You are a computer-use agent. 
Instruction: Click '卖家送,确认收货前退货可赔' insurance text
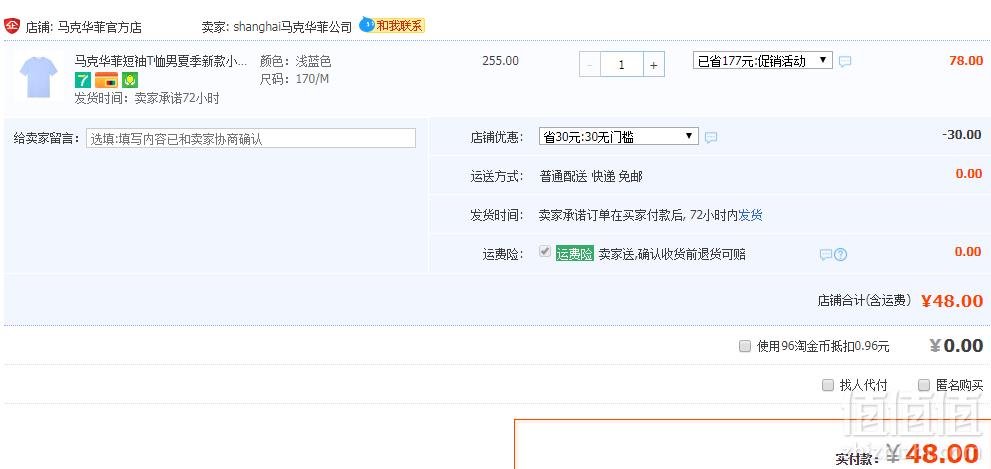click(x=672, y=254)
